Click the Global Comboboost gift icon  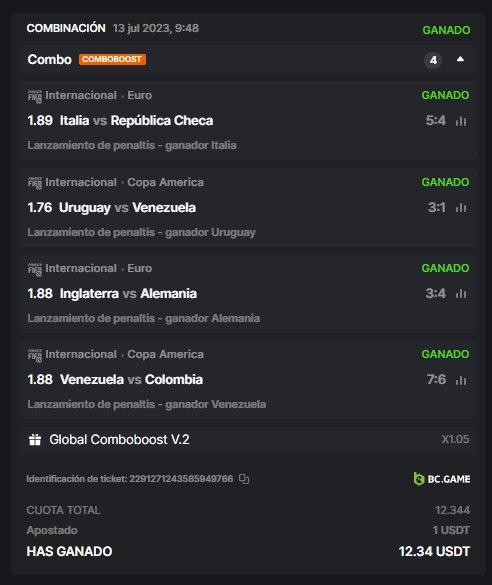coord(35,439)
